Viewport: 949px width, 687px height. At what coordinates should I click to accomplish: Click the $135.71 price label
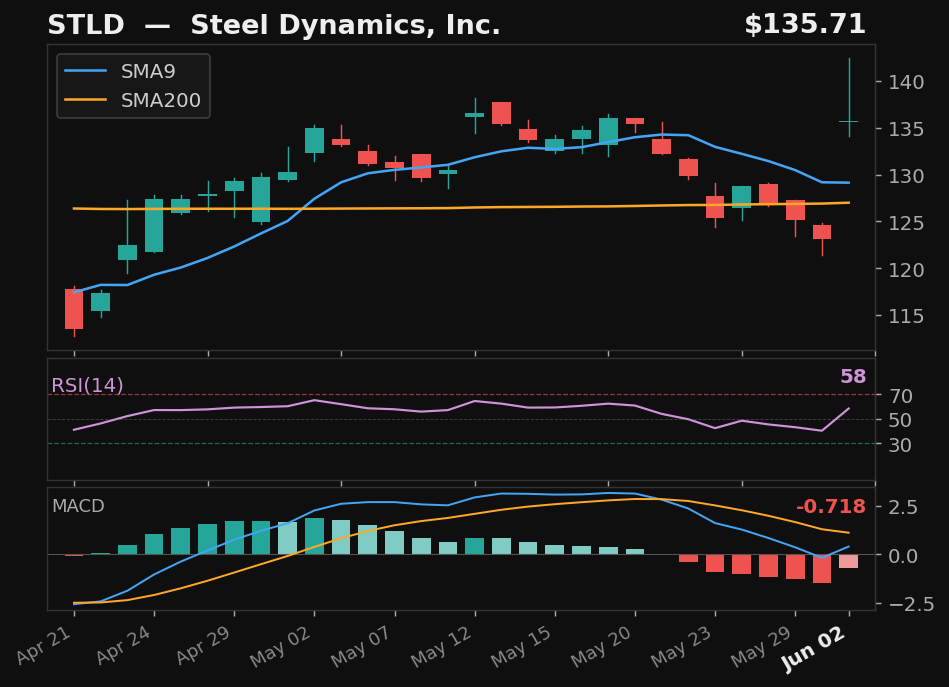tap(805, 25)
